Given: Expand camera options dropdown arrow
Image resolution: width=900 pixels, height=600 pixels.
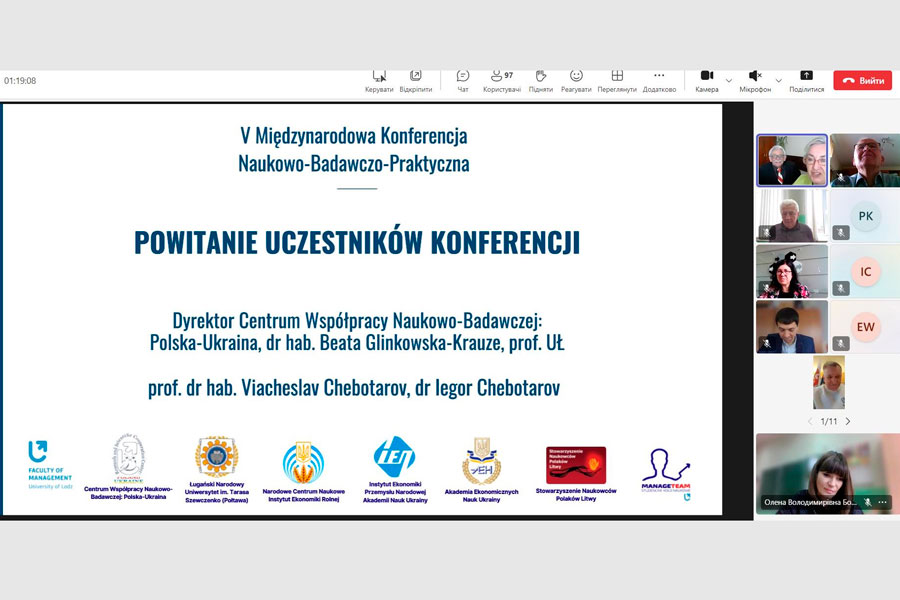Looking at the screenshot, I should click(x=729, y=81).
